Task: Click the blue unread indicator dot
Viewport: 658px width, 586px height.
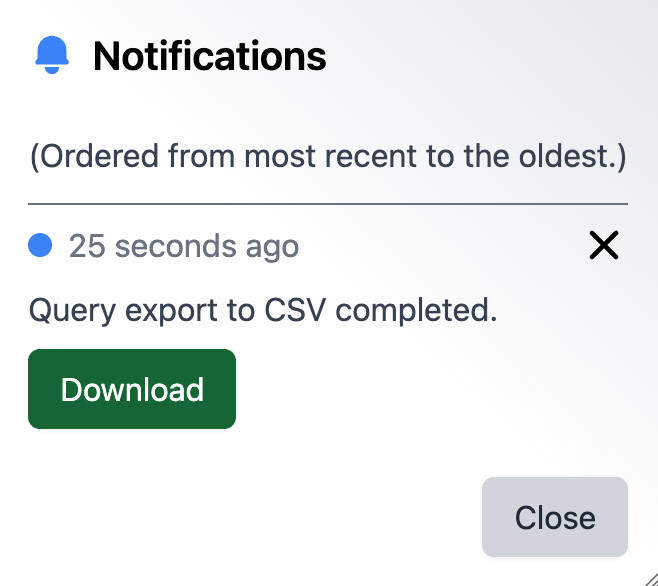Action: (40, 245)
